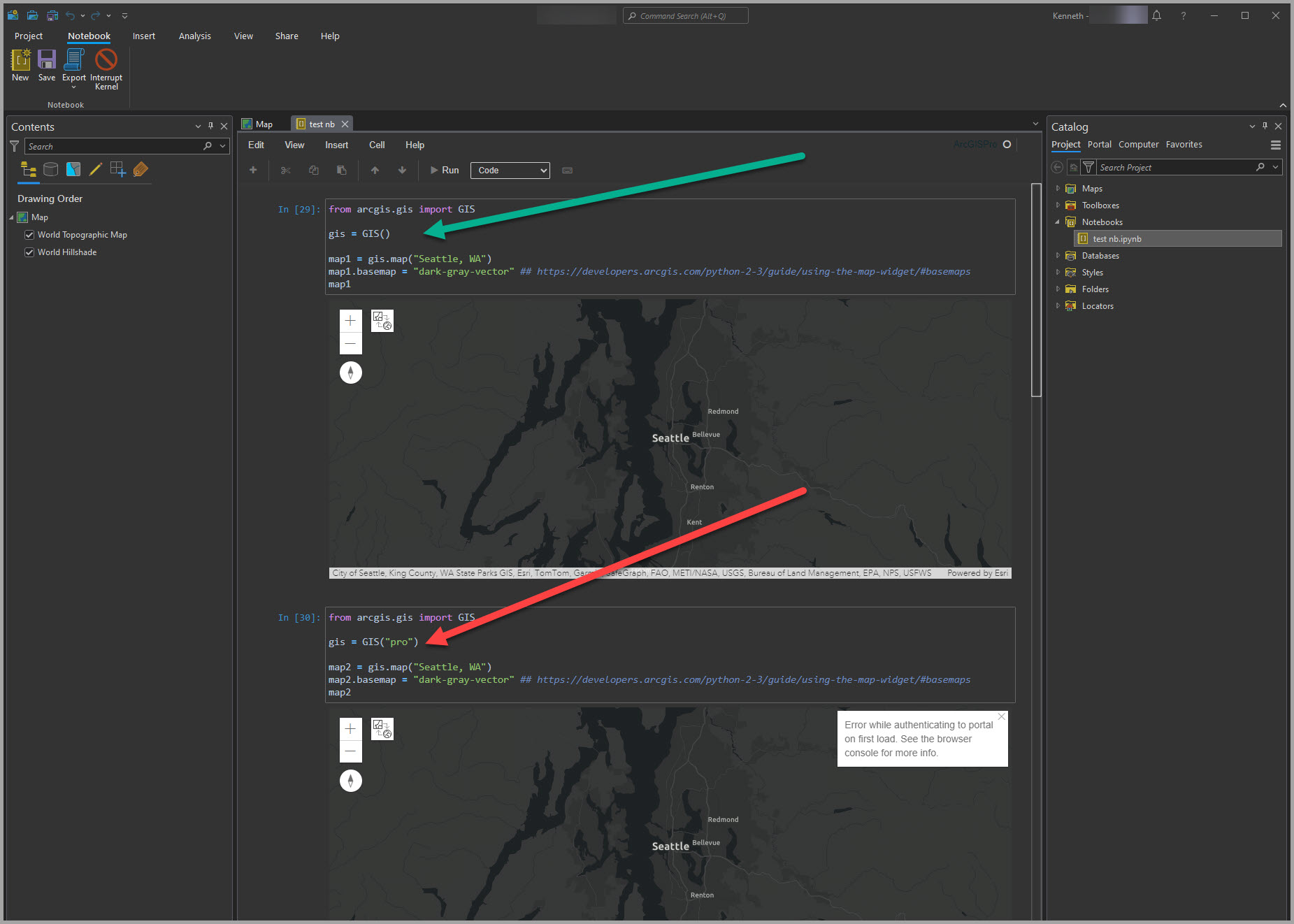Open the View ribbon tab
Image resolution: width=1294 pixels, height=924 pixels.
click(243, 36)
